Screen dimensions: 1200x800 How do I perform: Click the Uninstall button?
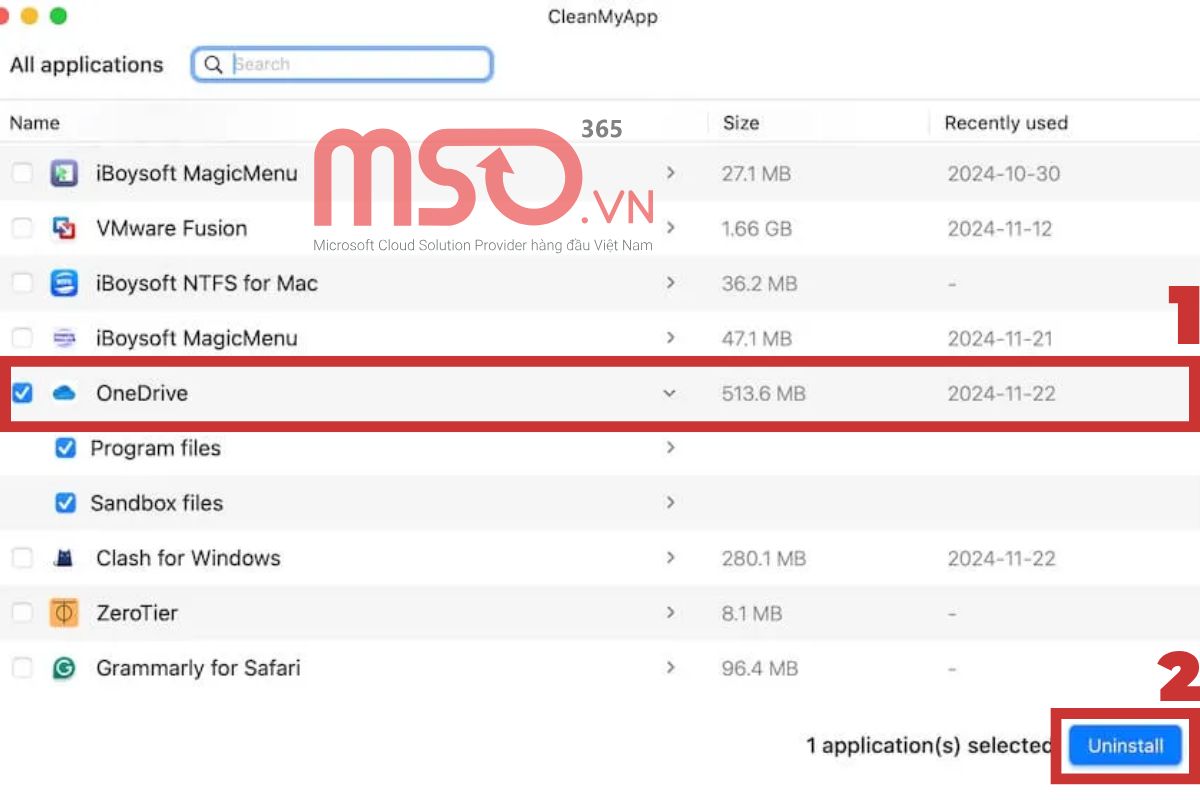click(x=1126, y=746)
